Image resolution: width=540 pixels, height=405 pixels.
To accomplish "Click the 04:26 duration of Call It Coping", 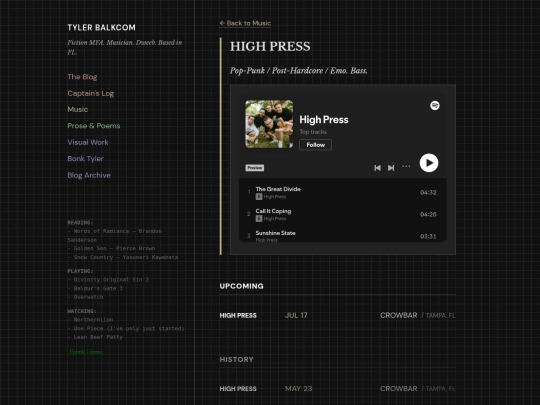I will pos(428,215).
